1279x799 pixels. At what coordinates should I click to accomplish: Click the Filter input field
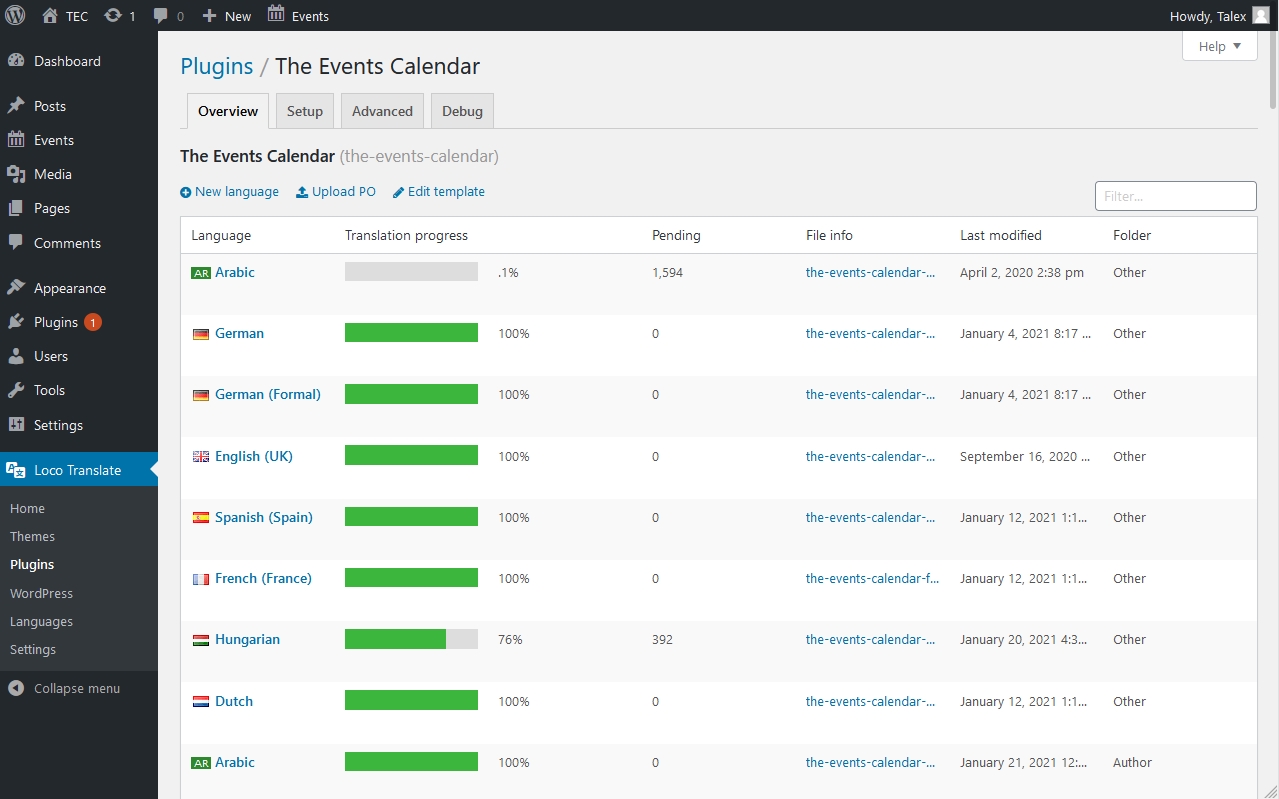[x=1175, y=196]
